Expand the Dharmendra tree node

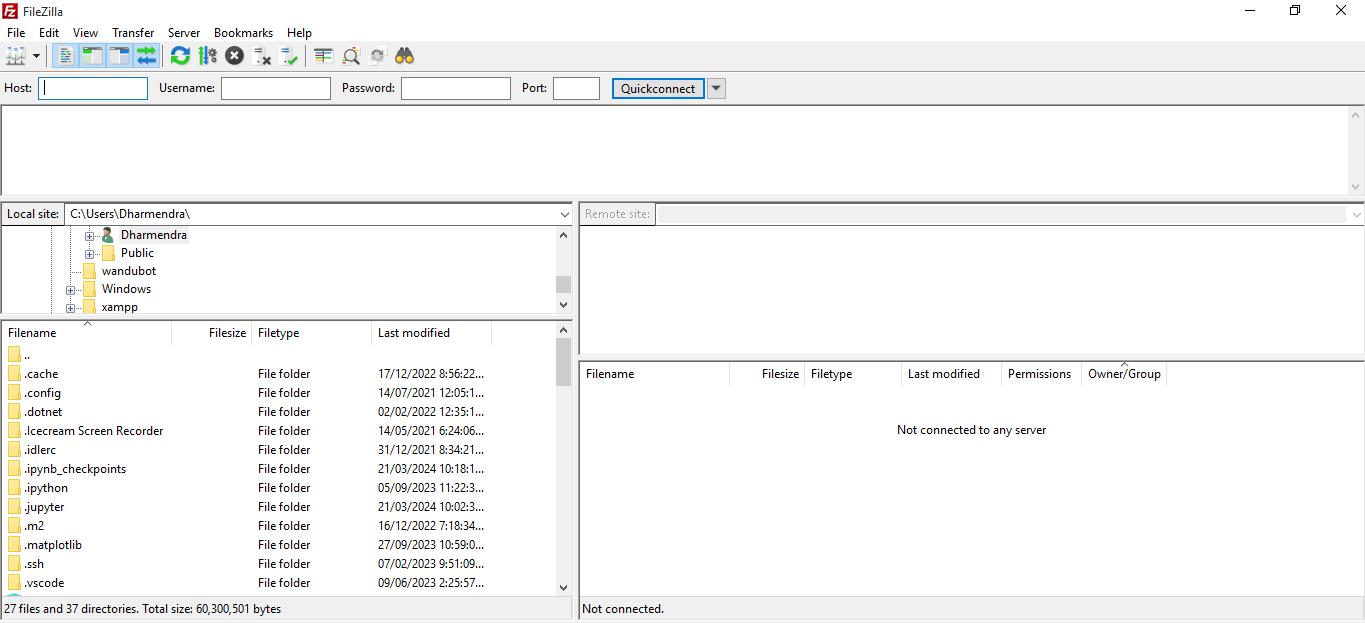click(89, 236)
